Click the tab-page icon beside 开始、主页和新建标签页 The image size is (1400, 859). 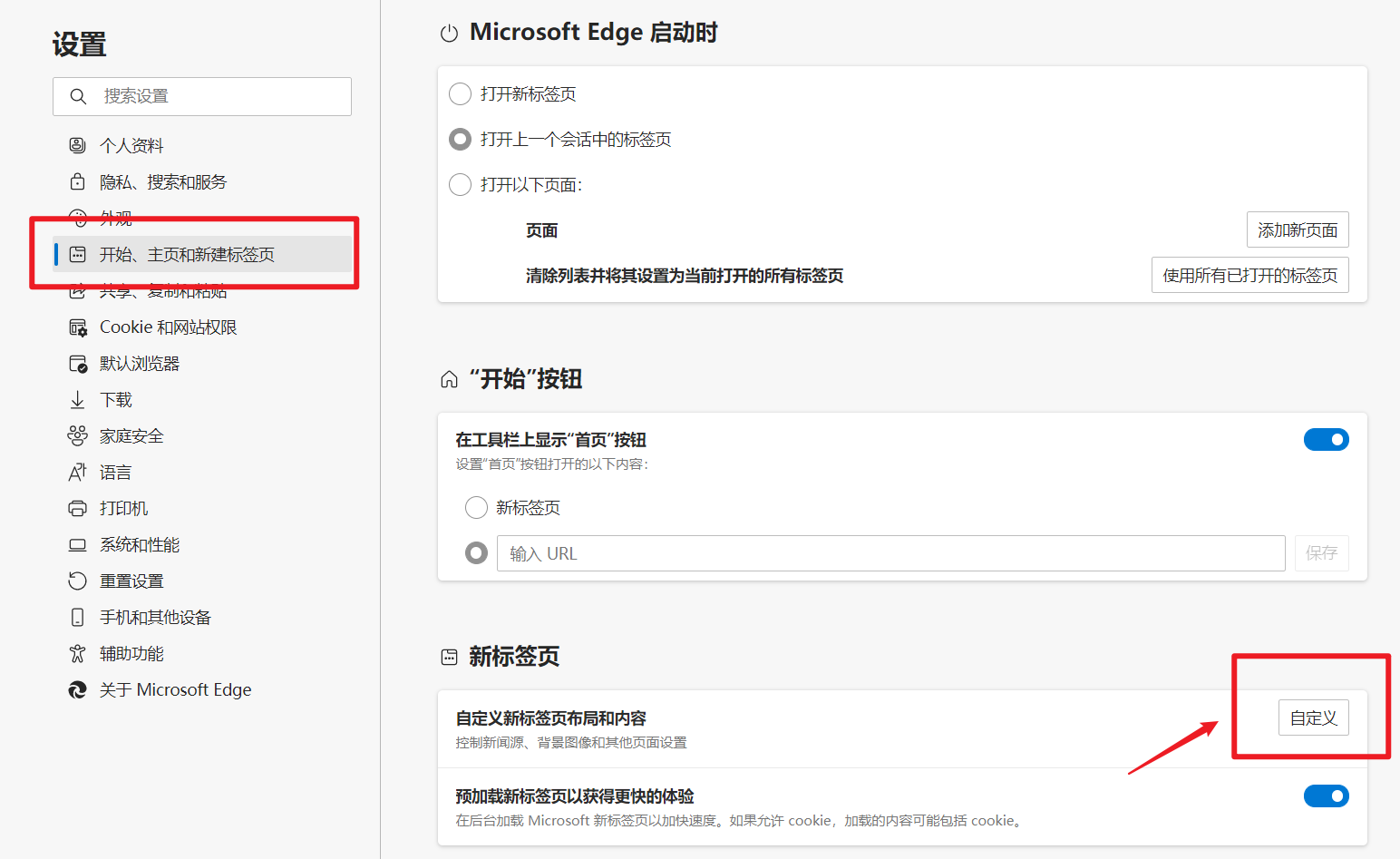coord(78,254)
